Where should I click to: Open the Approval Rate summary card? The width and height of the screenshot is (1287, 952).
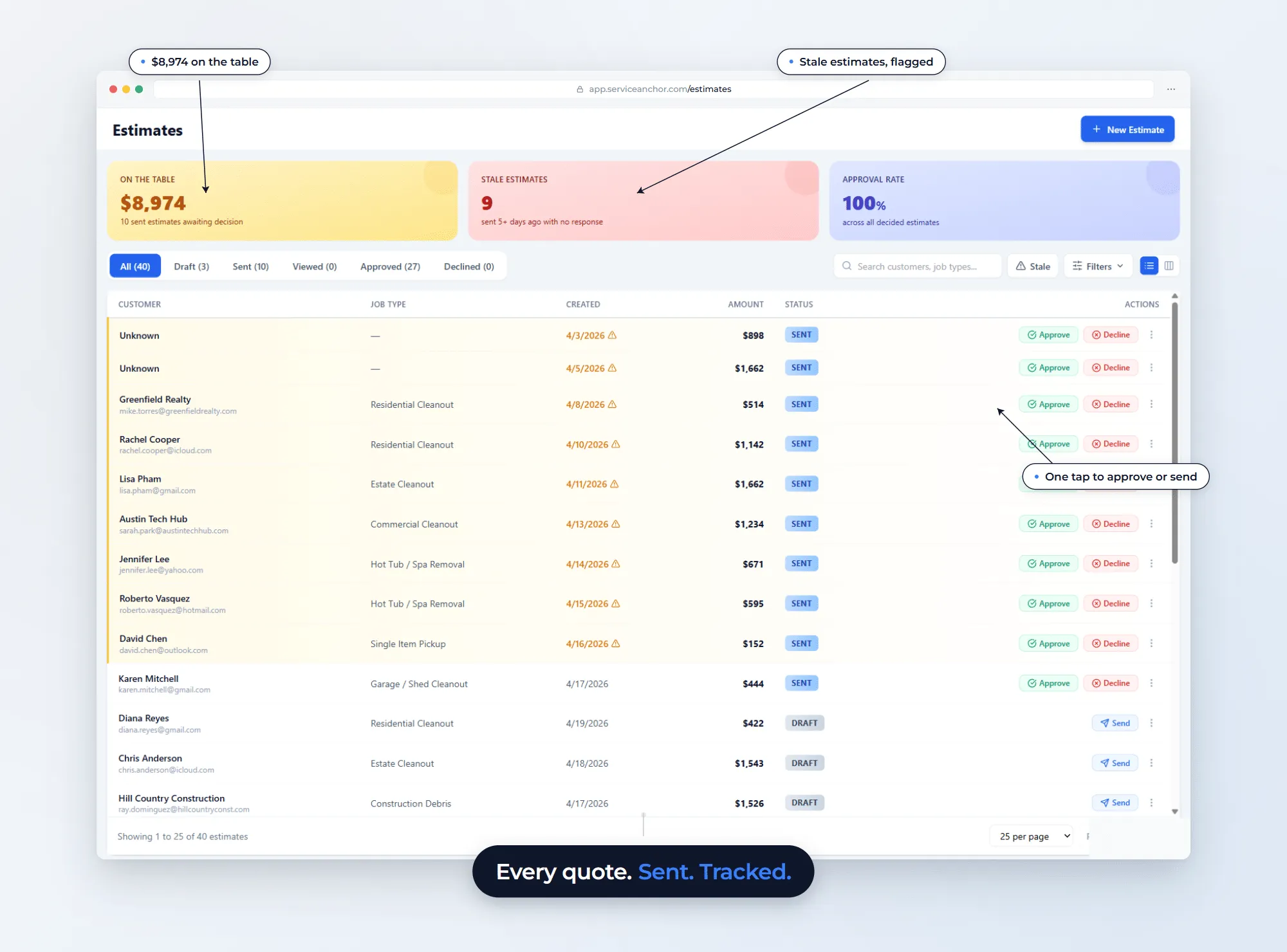point(1005,201)
